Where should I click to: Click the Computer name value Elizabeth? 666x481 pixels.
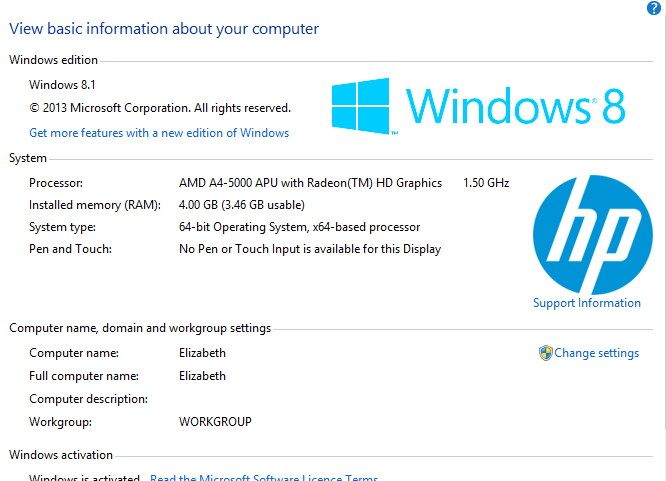202,353
